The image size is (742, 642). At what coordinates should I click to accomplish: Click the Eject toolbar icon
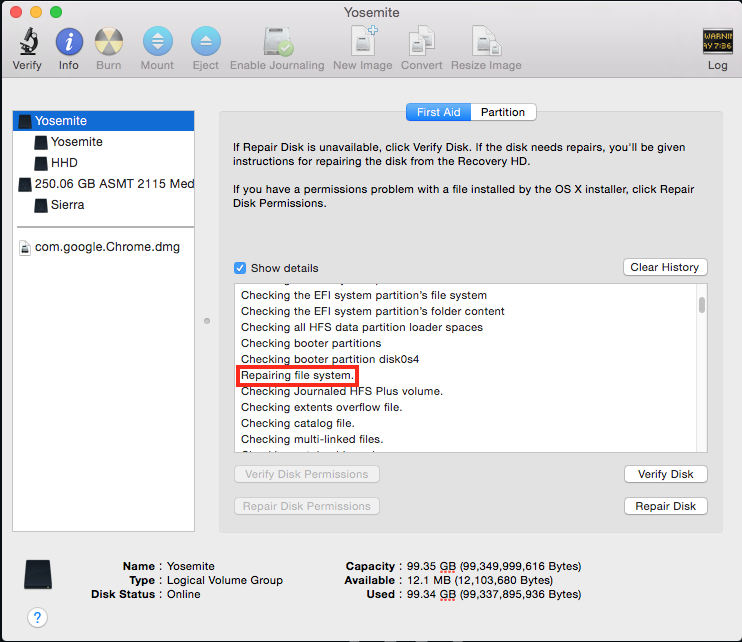[206, 41]
